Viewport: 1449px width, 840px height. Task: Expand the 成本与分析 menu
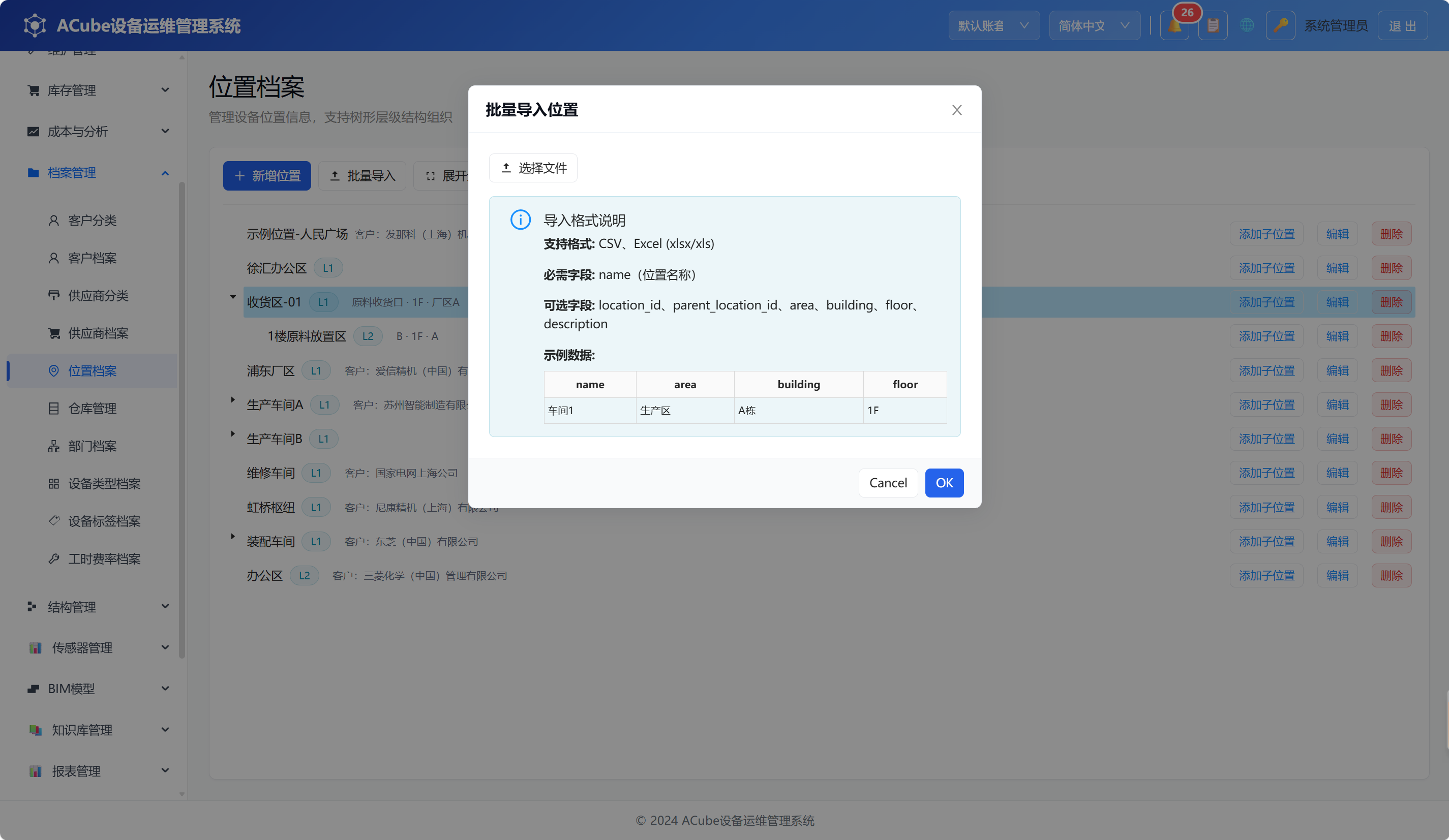click(x=98, y=132)
